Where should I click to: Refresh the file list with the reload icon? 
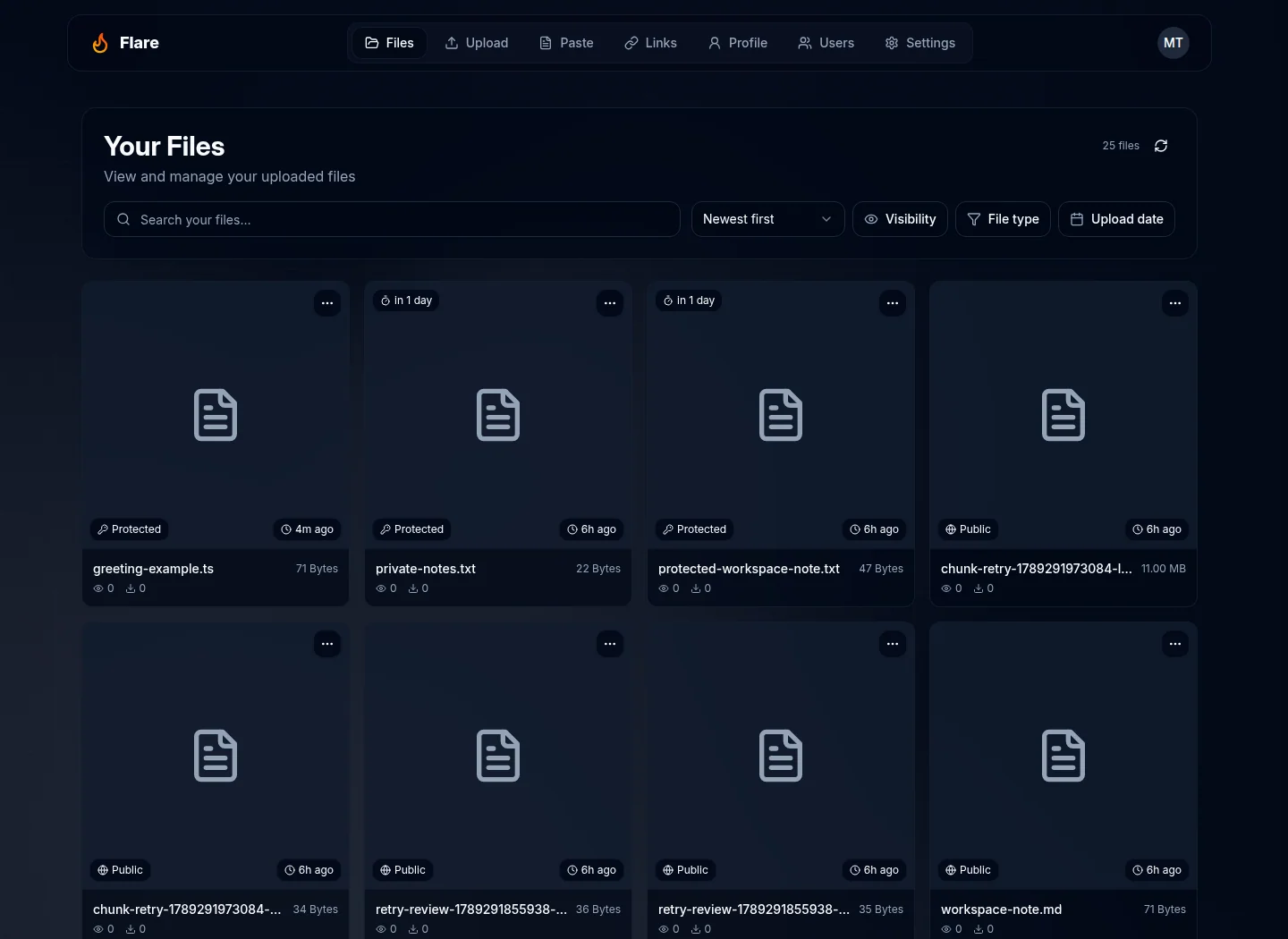coord(1161,146)
